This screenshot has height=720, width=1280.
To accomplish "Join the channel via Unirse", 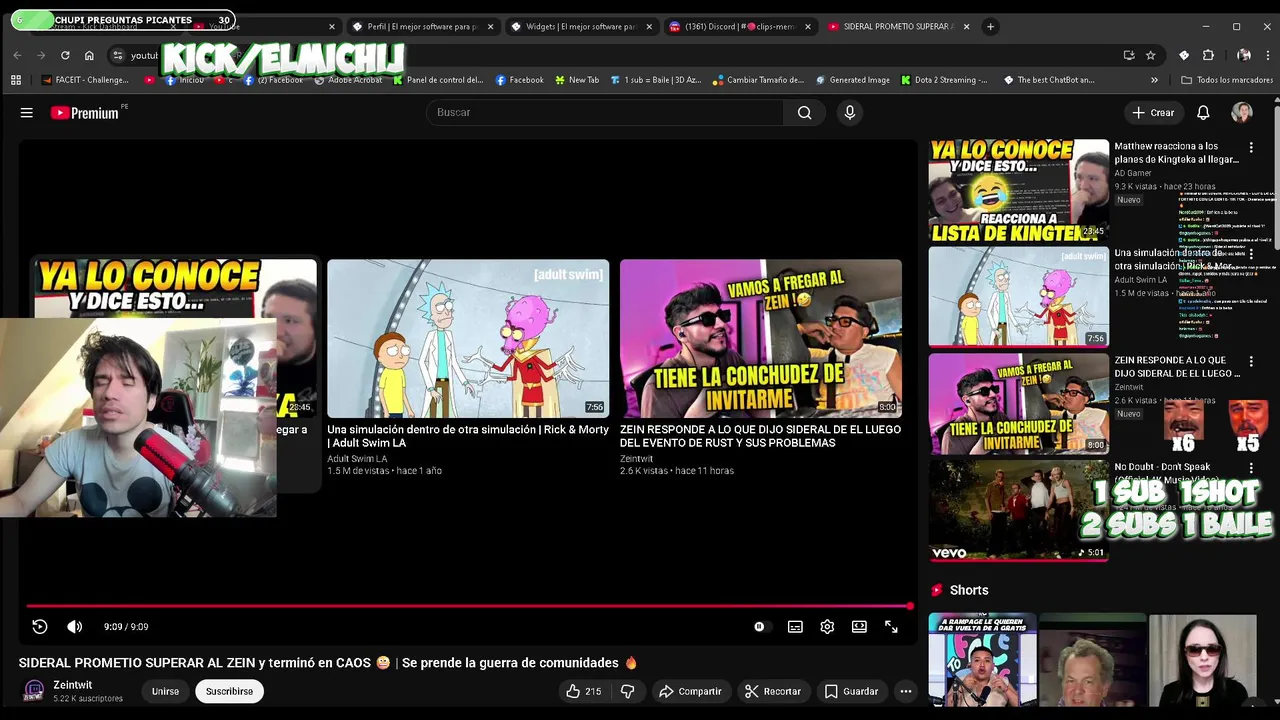I will click(x=165, y=691).
